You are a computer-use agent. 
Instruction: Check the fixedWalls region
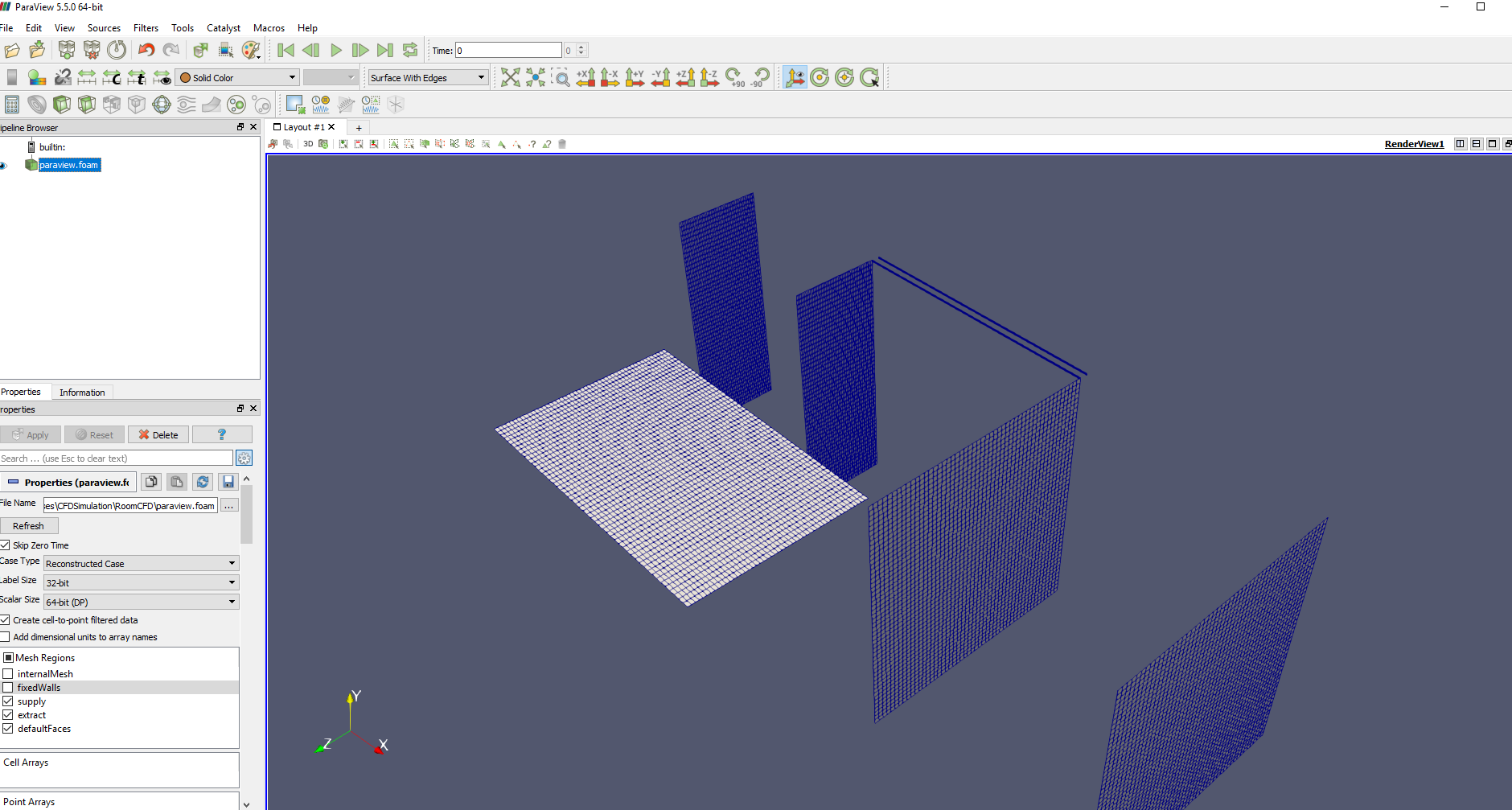pyautogui.click(x=8, y=688)
